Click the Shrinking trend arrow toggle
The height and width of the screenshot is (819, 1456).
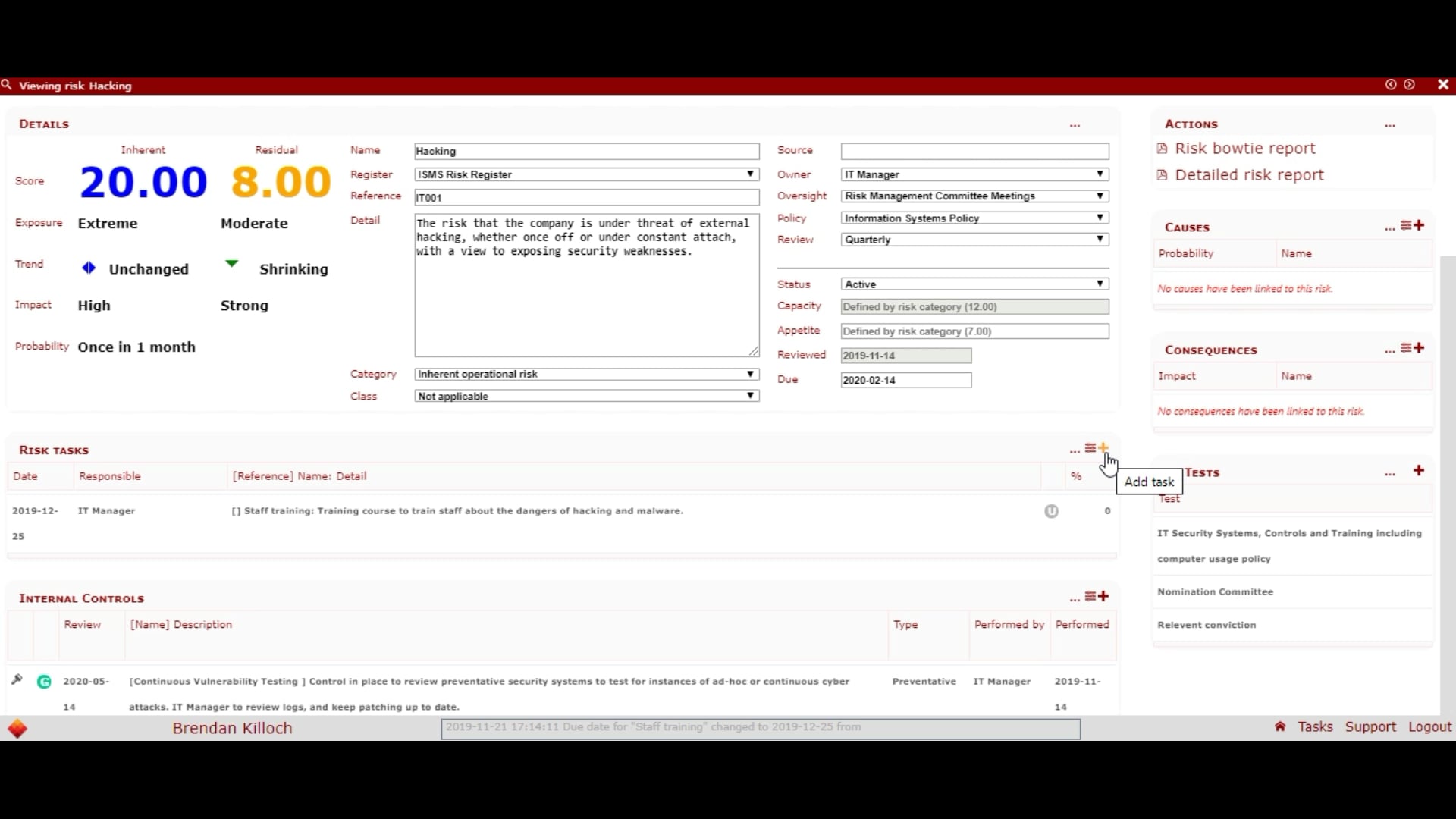point(231,264)
